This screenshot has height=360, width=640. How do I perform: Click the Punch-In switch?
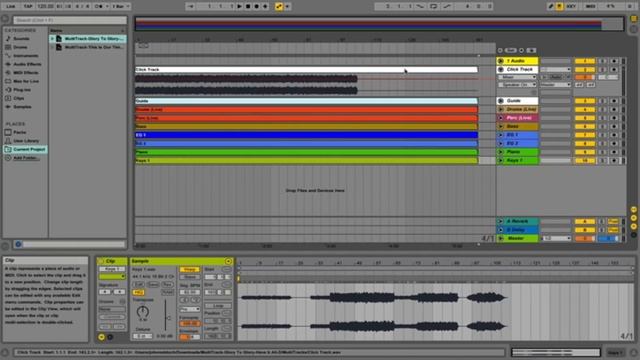point(420,7)
